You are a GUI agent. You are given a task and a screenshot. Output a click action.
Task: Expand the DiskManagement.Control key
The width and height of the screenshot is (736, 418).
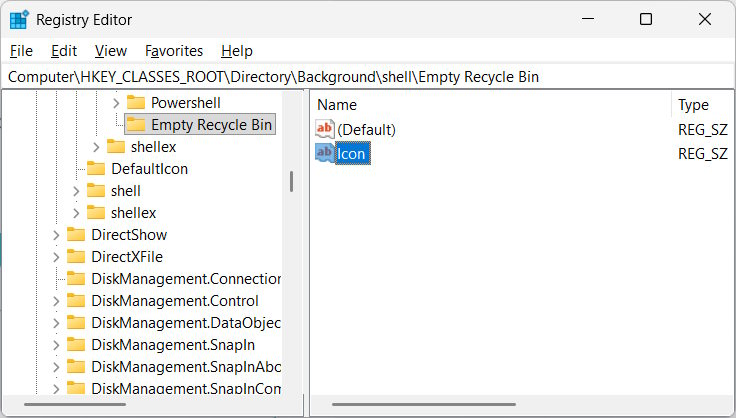coord(56,301)
